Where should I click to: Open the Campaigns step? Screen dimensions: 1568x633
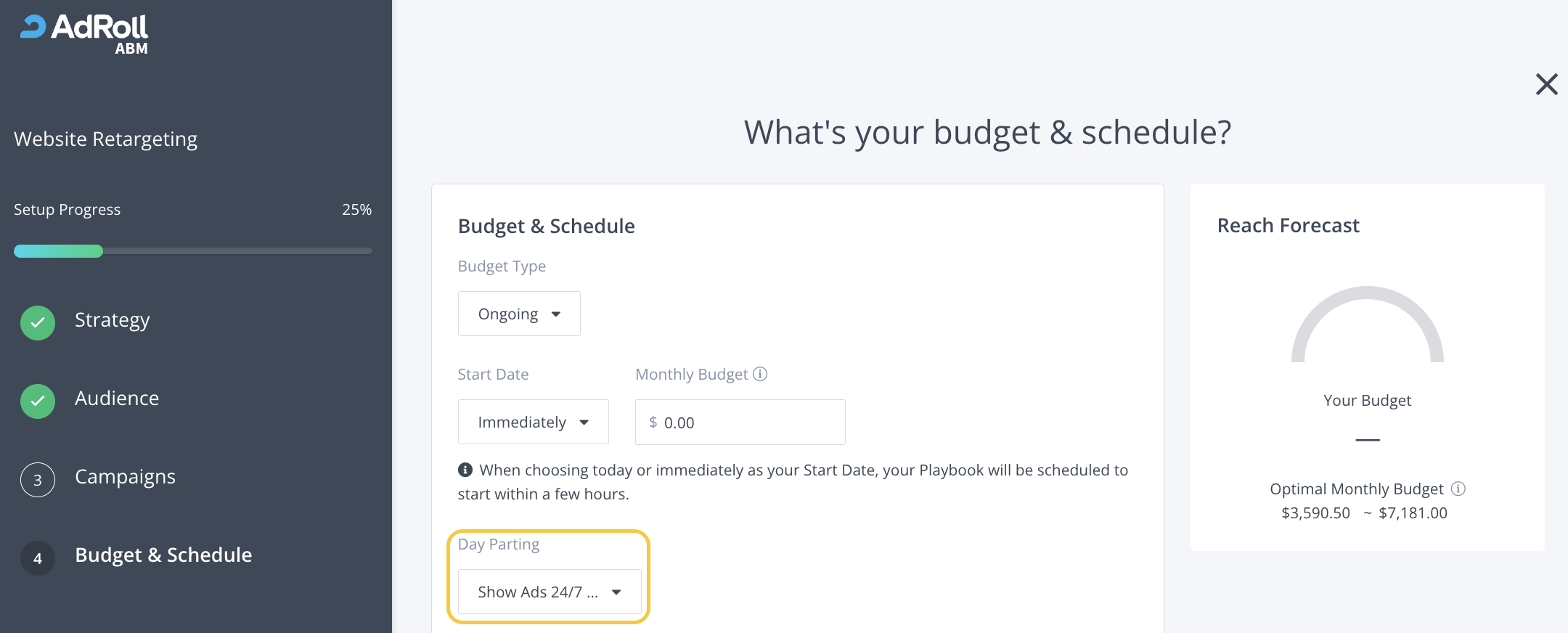pyautogui.click(x=125, y=477)
